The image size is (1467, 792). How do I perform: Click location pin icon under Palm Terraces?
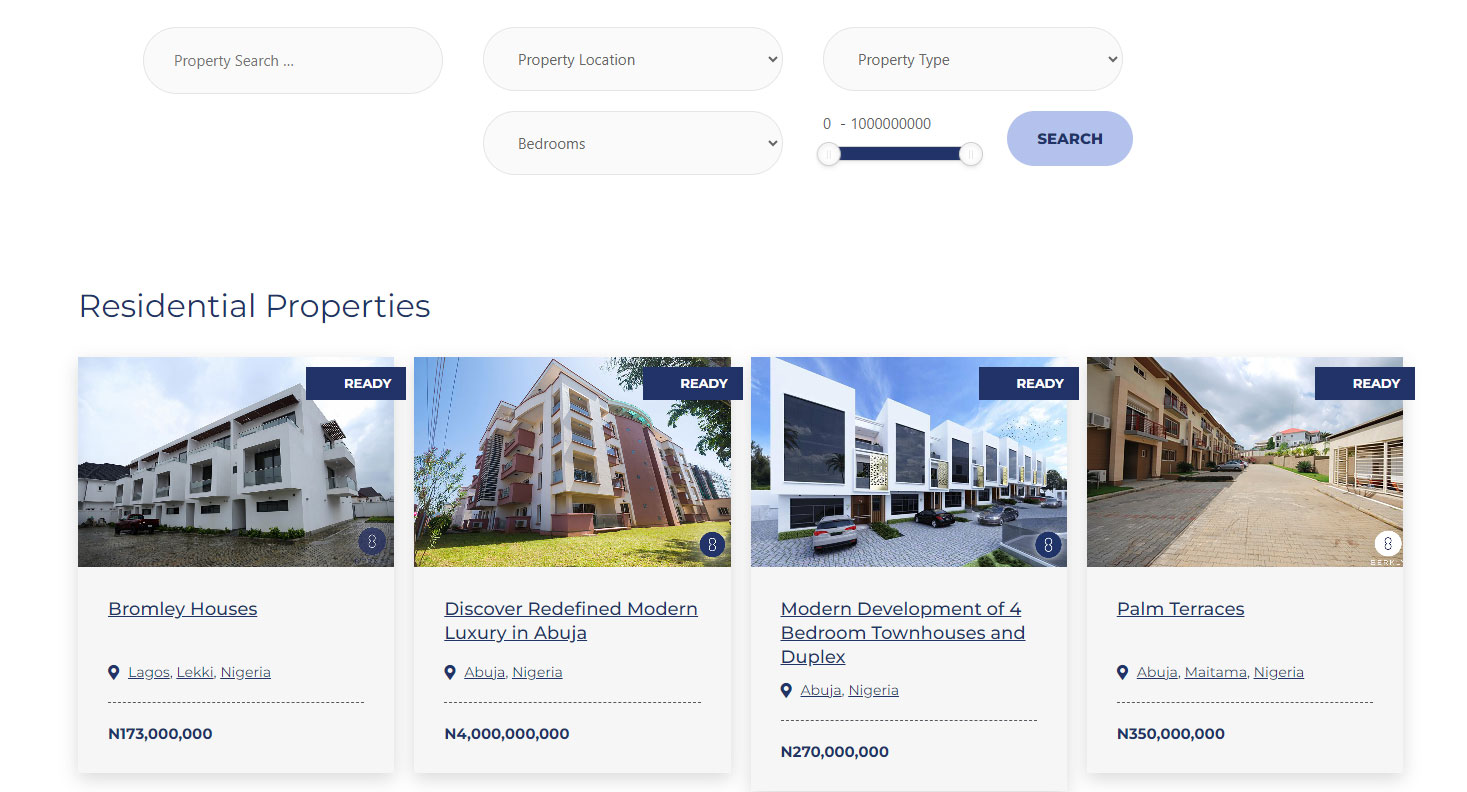1123,672
